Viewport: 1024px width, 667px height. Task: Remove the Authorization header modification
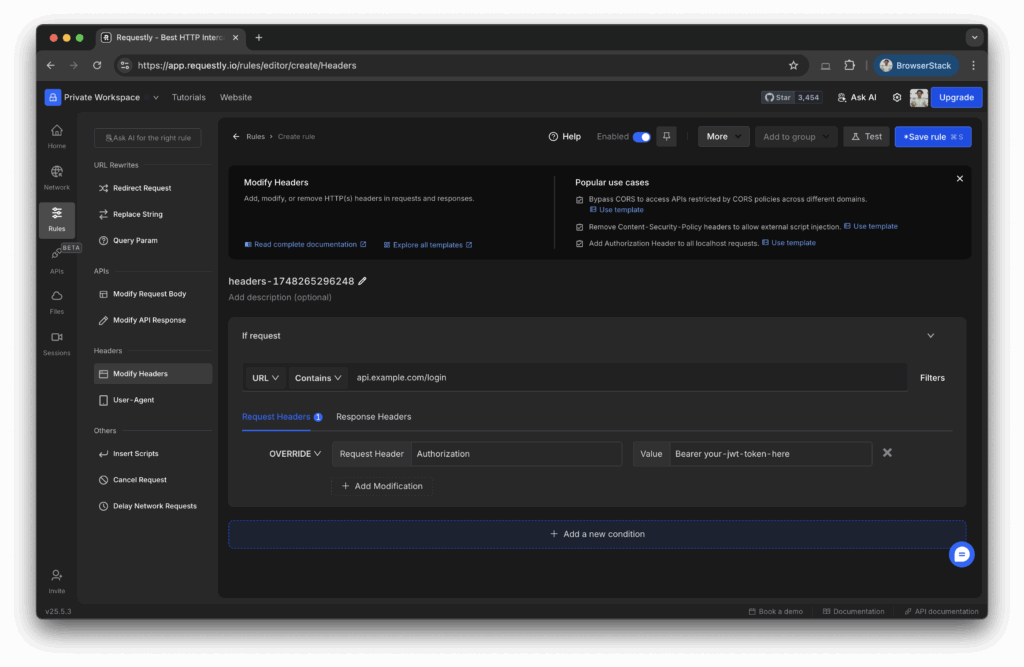coord(887,453)
